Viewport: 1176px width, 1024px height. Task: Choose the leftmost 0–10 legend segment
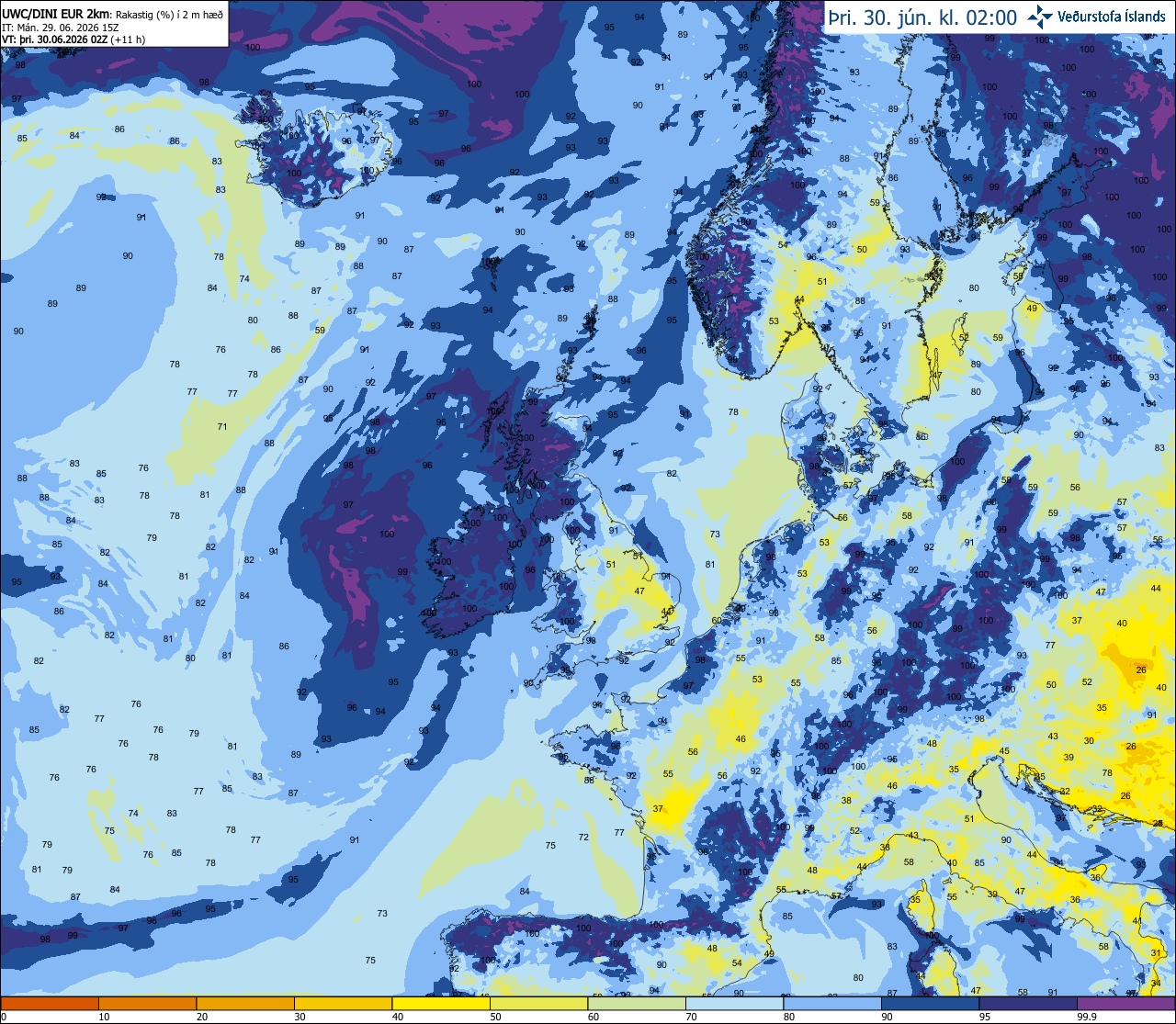(50, 1003)
